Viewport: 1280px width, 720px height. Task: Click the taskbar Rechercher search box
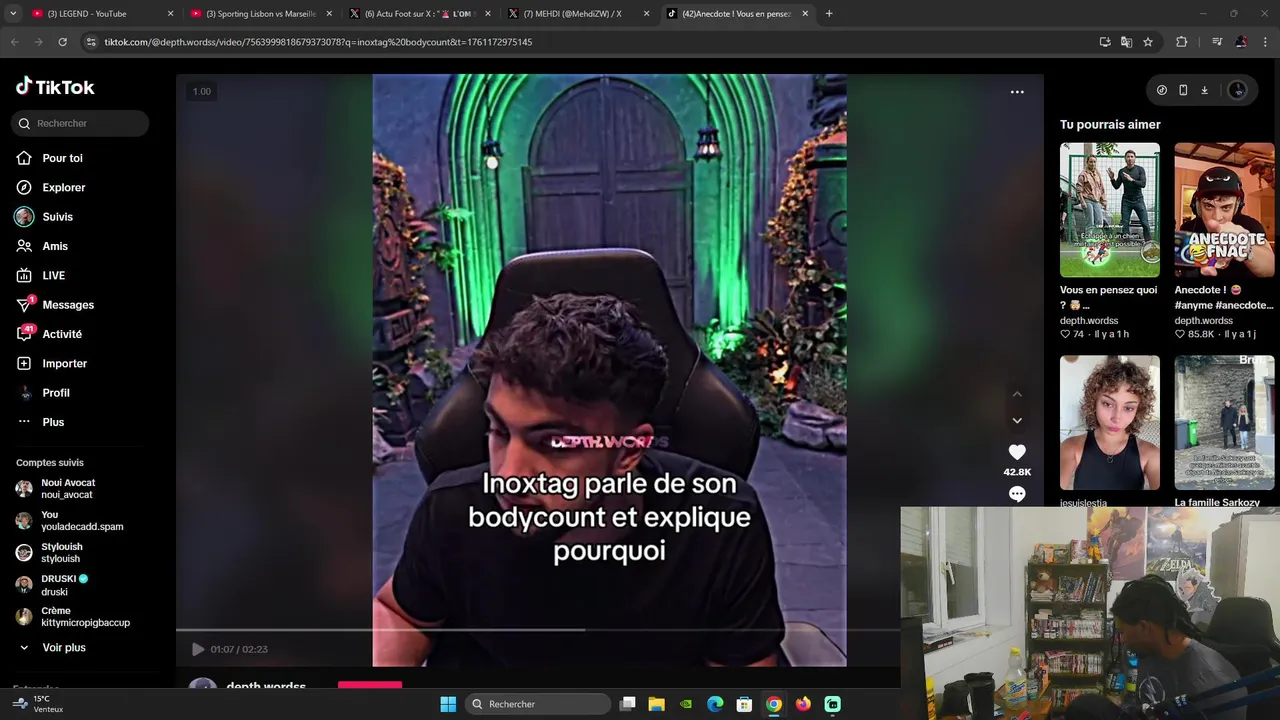click(x=539, y=704)
